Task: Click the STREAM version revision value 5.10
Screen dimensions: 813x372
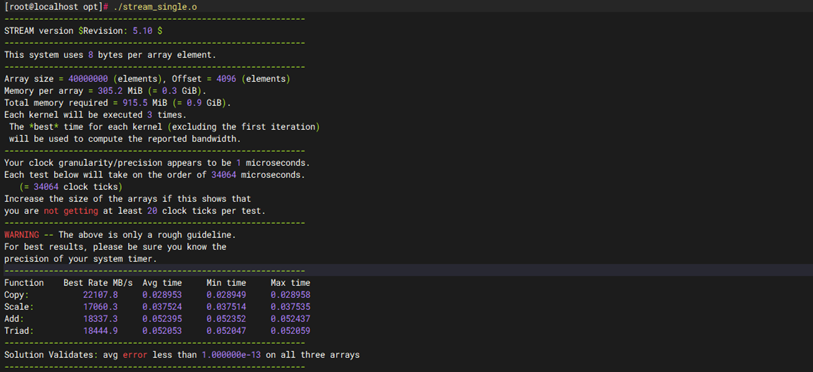Action: (143, 31)
